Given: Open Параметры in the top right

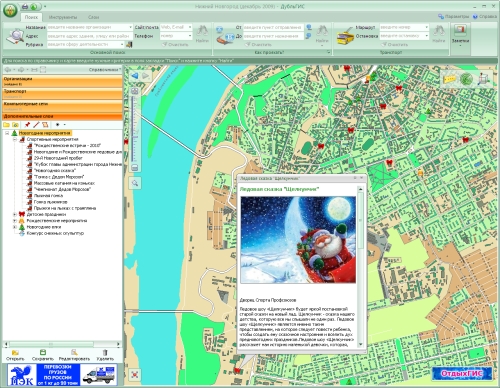Looking at the screenshot, I should [454, 16].
